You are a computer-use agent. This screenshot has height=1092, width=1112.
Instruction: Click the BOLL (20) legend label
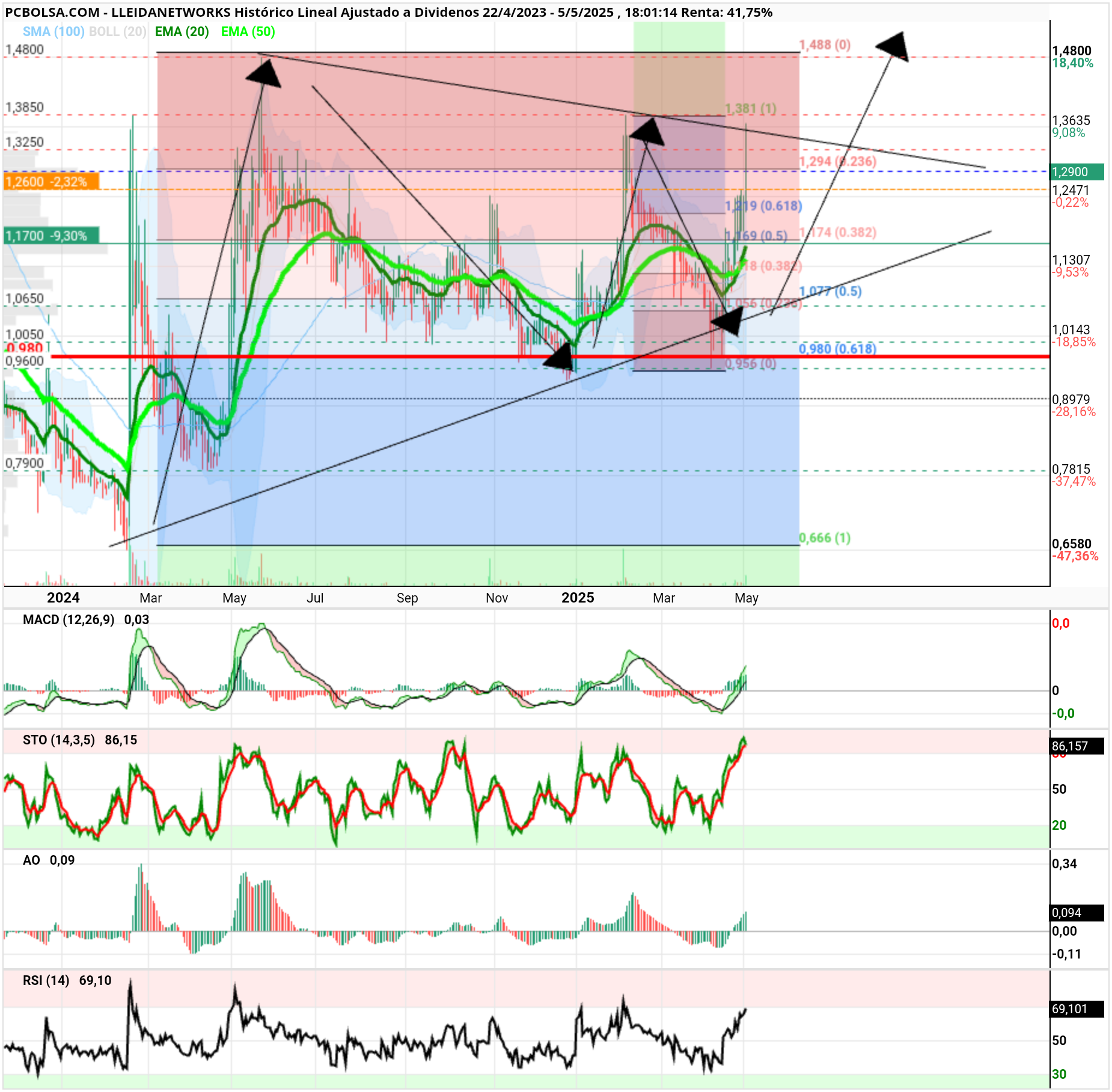[118, 32]
